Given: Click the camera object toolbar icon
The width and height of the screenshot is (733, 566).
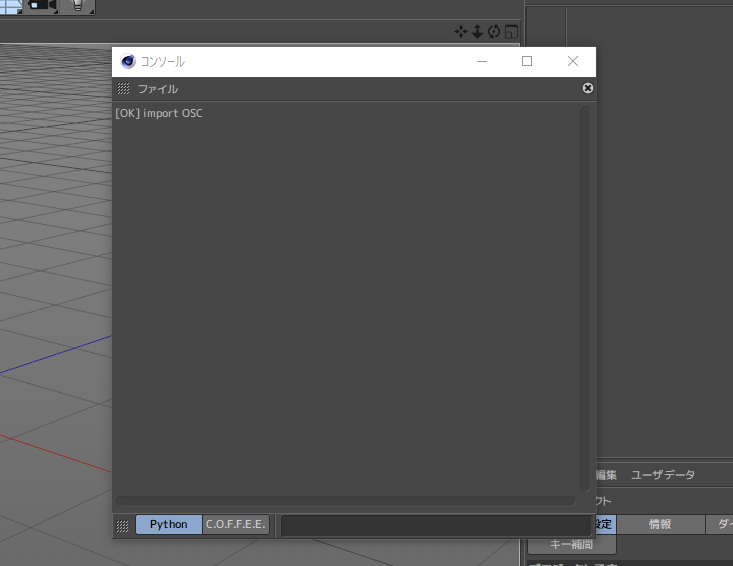Looking at the screenshot, I should pos(42,6).
